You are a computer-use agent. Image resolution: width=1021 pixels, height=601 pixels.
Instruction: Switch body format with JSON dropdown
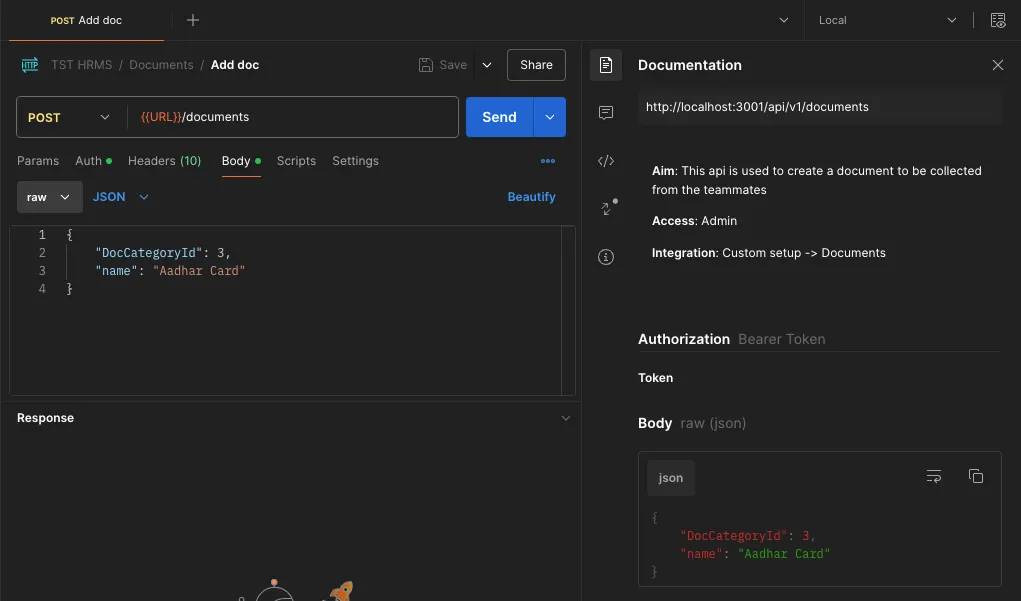pos(120,197)
